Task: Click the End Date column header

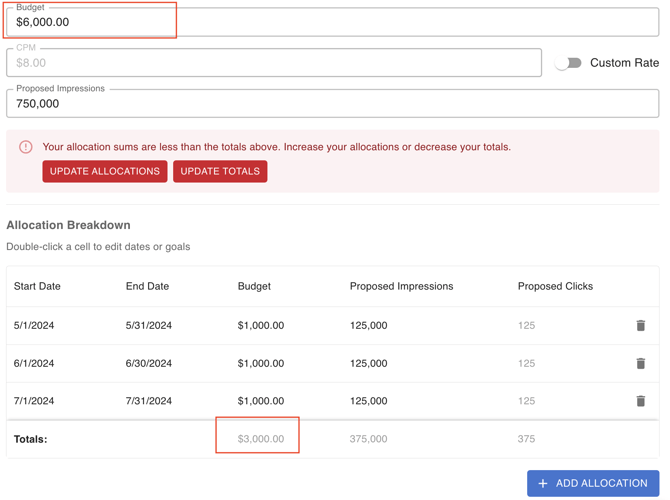Action: [147, 286]
